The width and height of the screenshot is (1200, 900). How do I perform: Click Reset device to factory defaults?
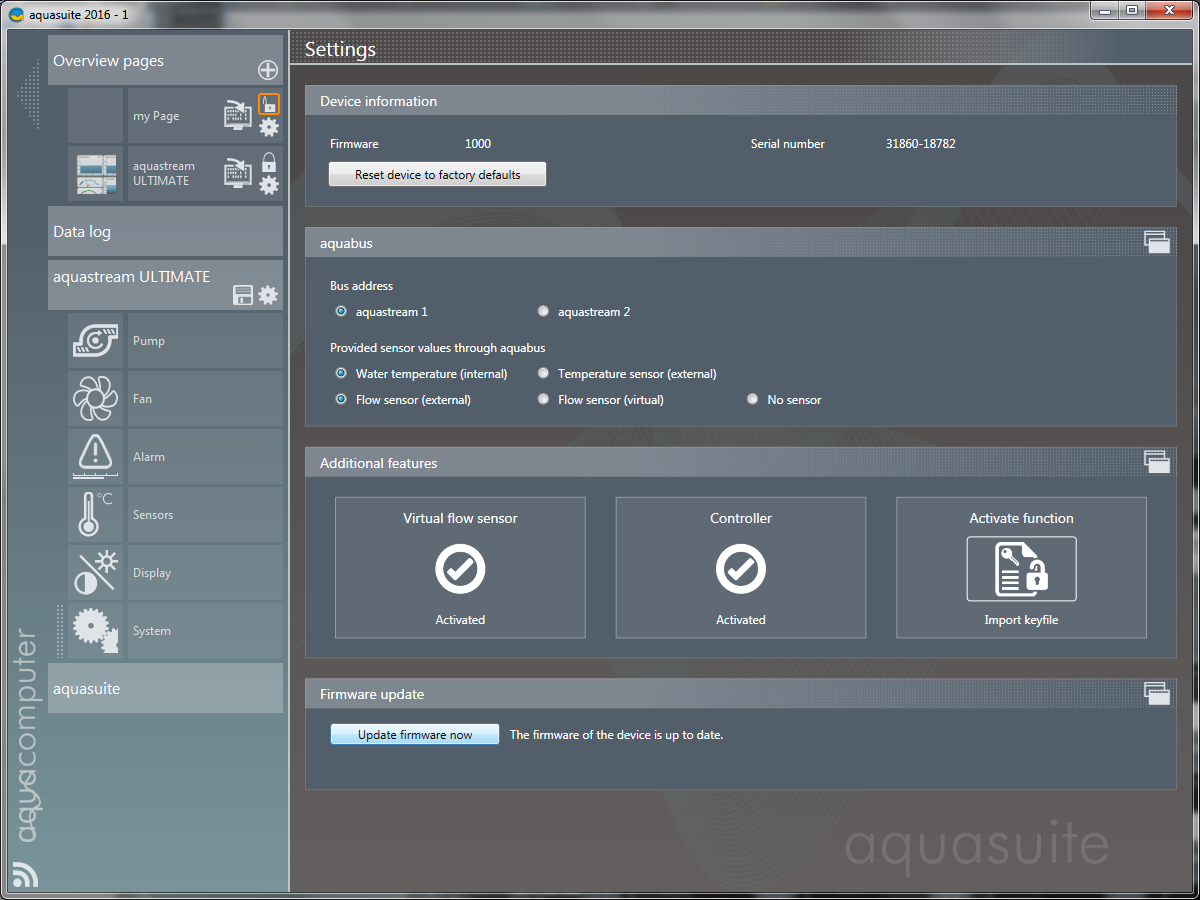pyautogui.click(x=438, y=175)
